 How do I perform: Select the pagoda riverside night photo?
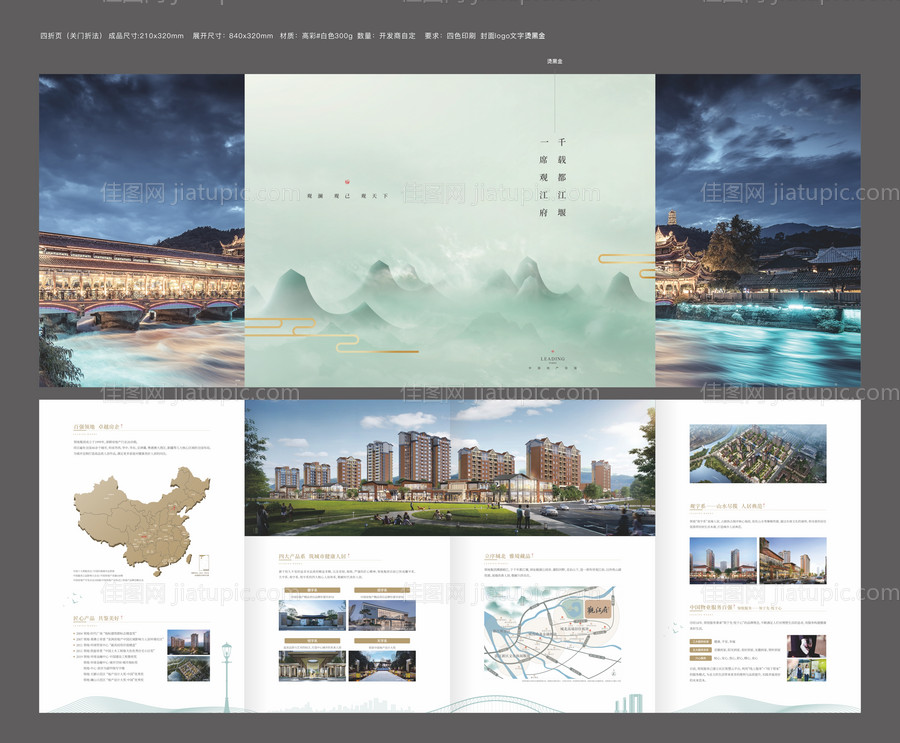pyautogui.click(x=757, y=230)
